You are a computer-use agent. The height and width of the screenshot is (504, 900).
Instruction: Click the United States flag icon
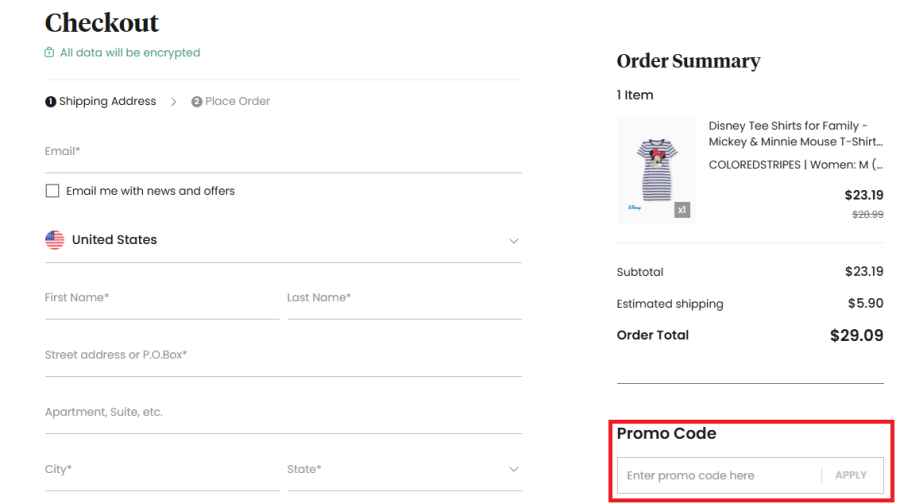click(x=55, y=240)
